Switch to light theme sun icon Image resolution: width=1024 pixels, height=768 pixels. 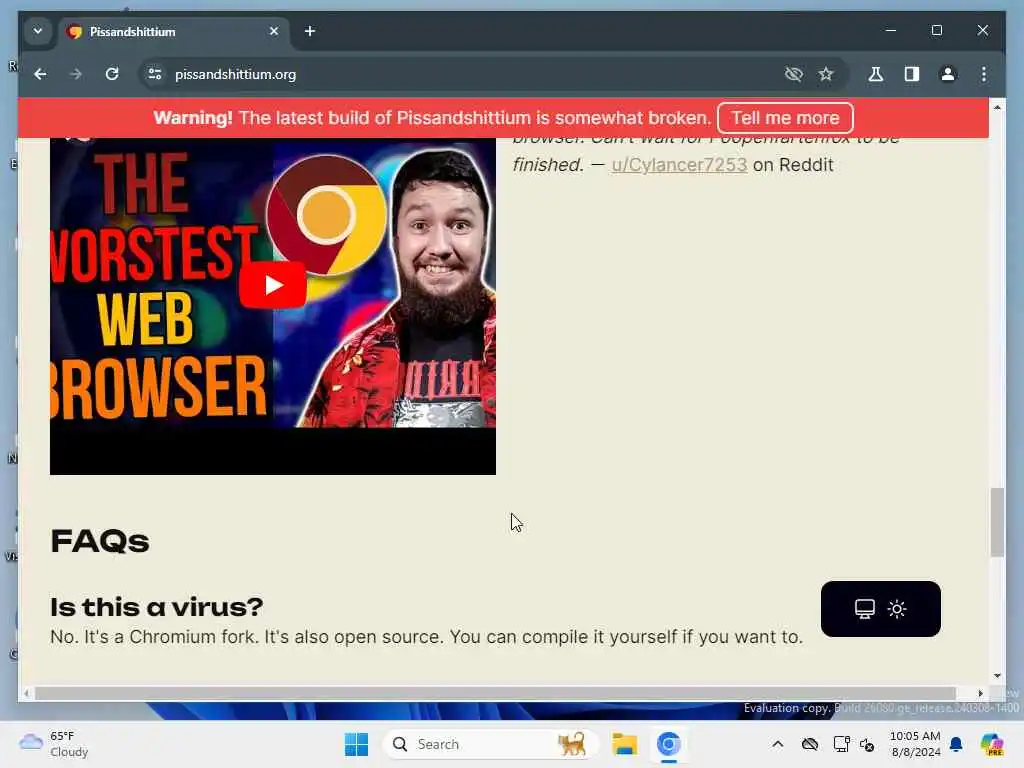coord(897,609)
